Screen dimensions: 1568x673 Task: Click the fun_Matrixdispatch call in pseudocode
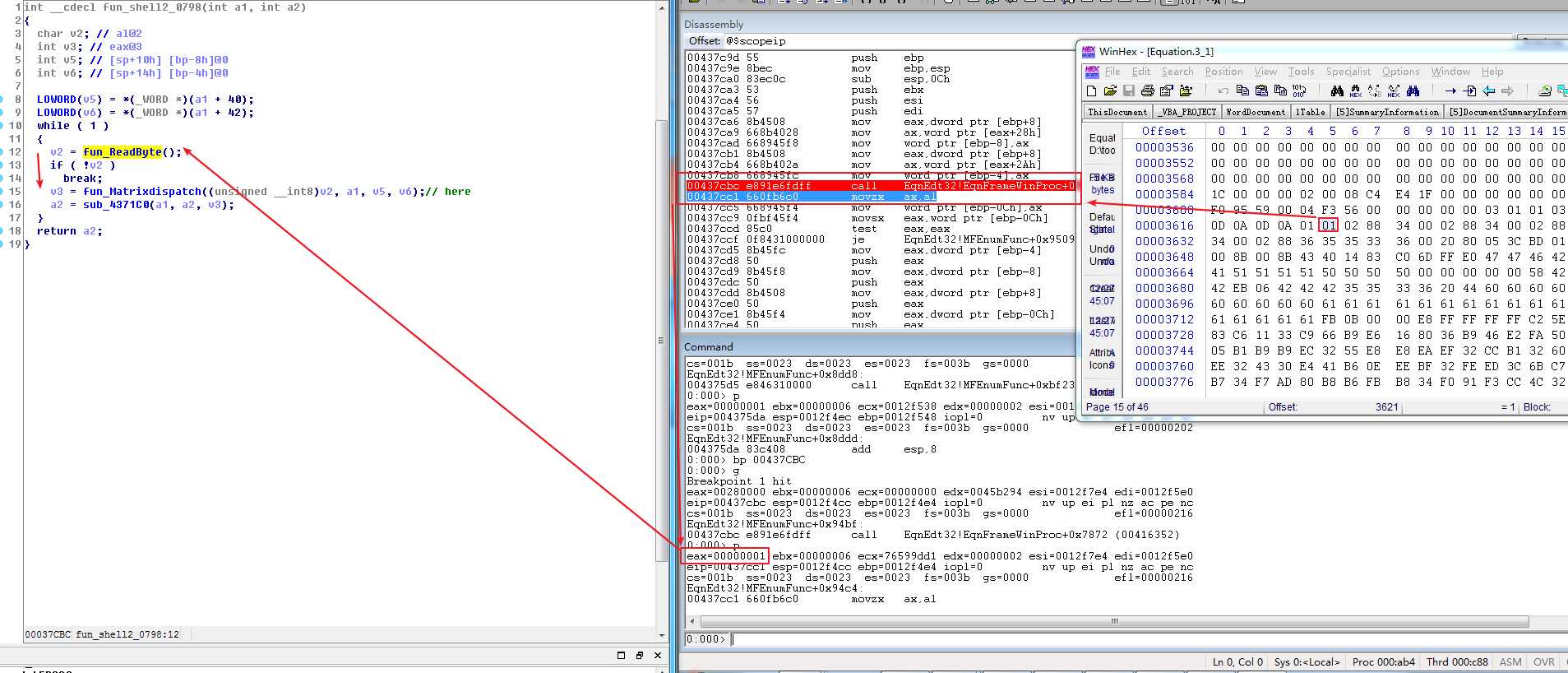point(142,192)
